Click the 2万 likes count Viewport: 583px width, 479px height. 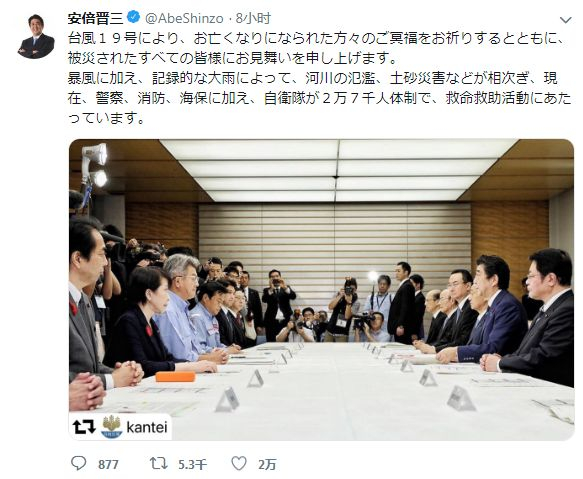(267, 464)
